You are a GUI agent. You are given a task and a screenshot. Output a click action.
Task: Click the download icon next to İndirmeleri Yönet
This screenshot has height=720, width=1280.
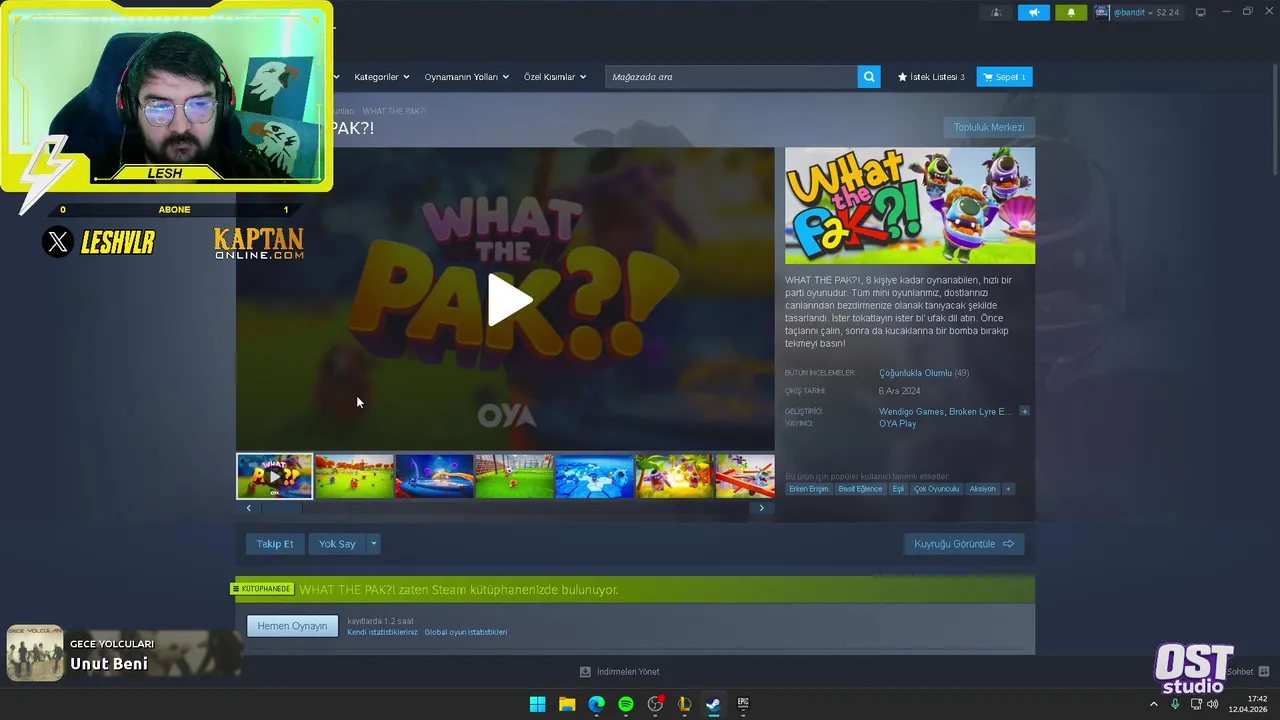pos(585,672)
